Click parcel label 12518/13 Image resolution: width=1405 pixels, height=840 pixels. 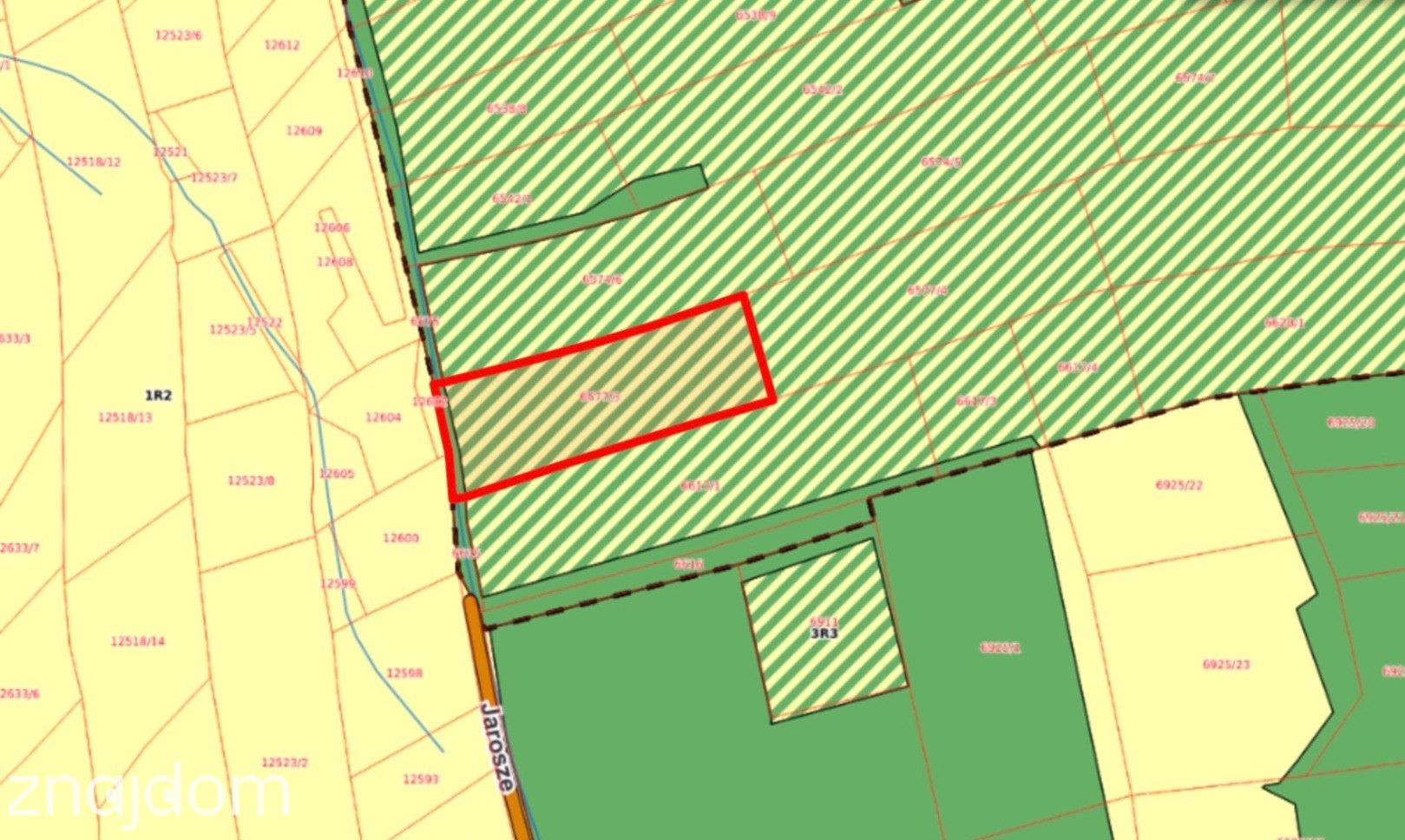coord(125,417)
